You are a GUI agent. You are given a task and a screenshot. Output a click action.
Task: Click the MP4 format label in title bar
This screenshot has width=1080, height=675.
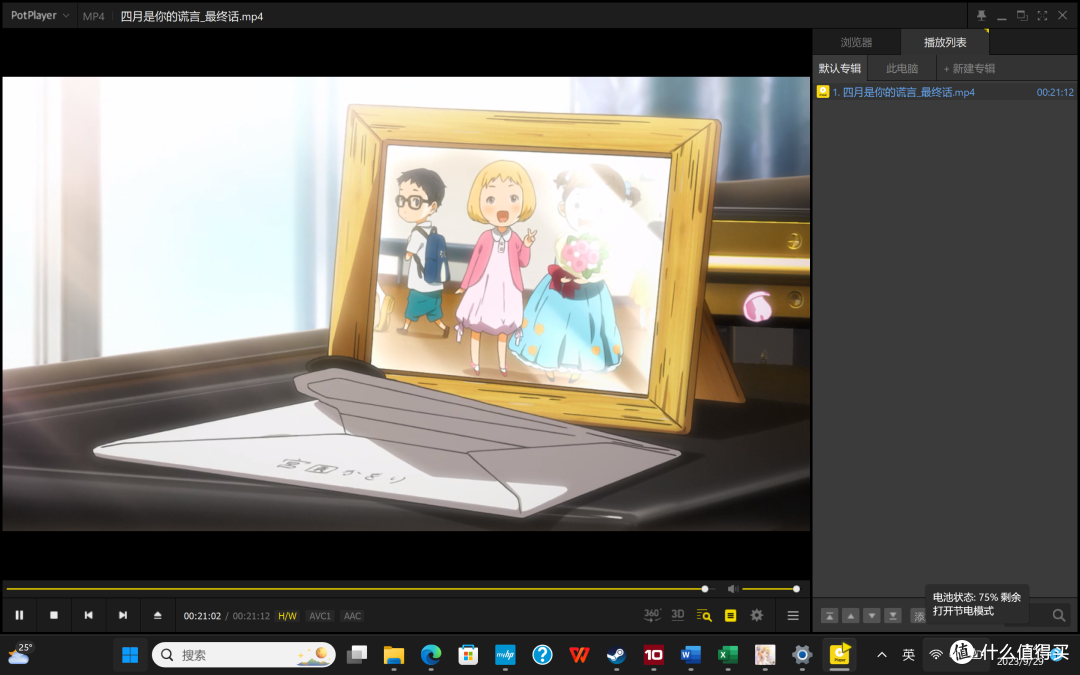pos(94,16)
